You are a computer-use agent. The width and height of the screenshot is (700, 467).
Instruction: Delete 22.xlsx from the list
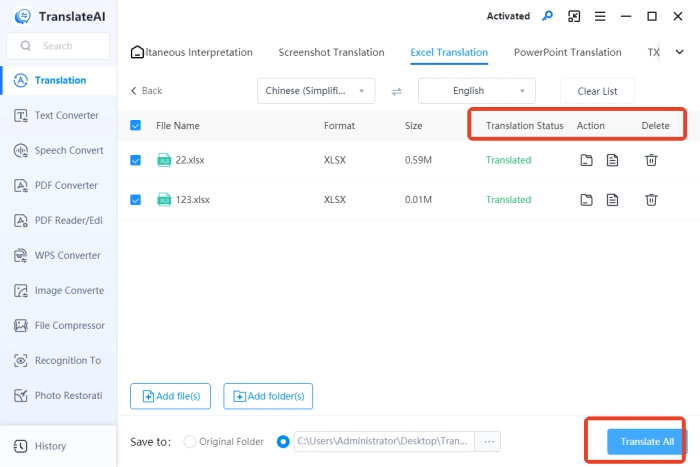[651, 160]
